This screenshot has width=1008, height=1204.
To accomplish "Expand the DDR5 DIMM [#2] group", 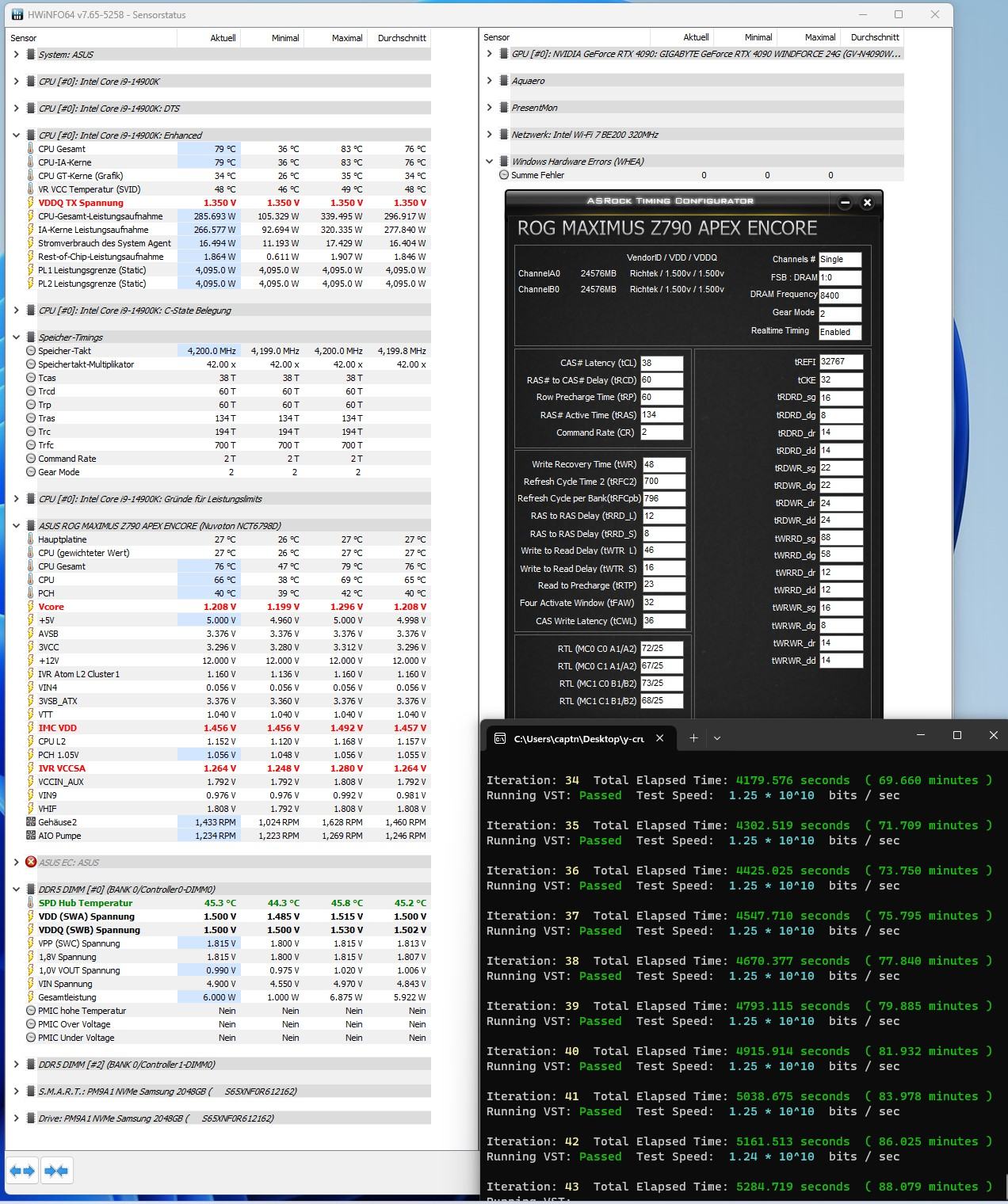I will tap(16, 1065).
